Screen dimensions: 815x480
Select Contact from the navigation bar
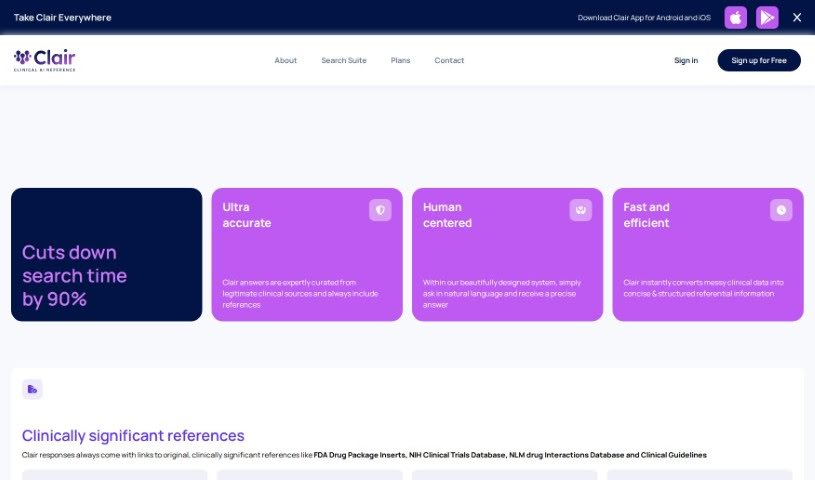click(x=449, y=61)
